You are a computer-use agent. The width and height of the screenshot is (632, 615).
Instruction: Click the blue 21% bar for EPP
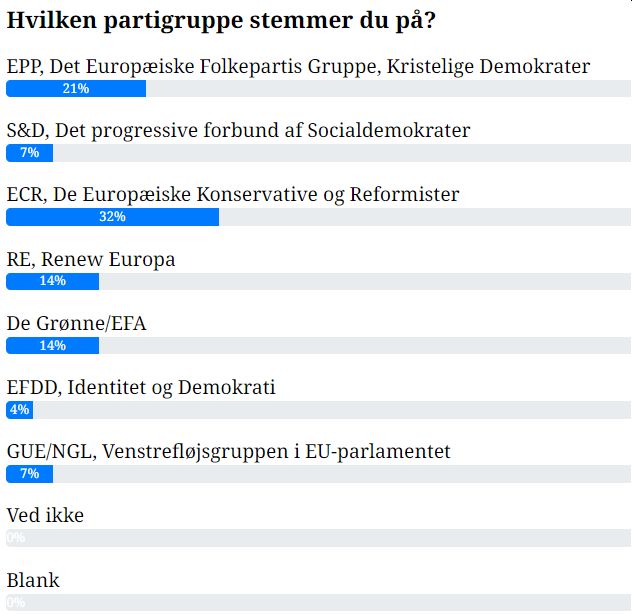pos(76,89)
